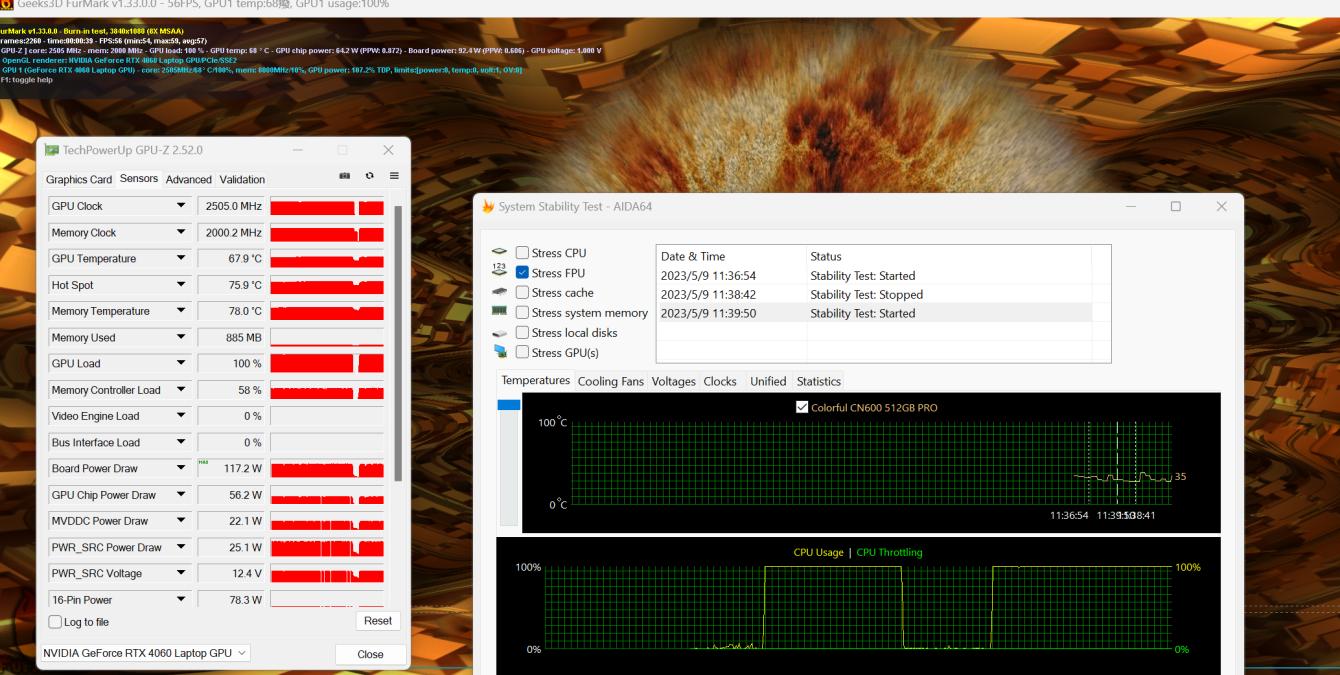Switch to the Clocks tab

point(720,381)
